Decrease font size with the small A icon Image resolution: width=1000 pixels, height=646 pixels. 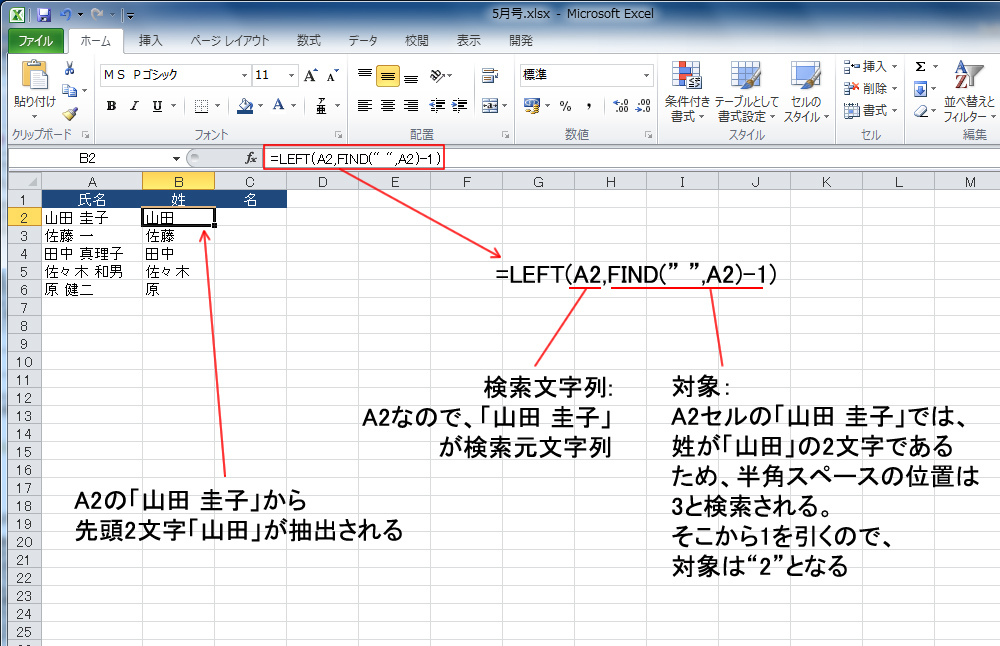(332, 75)
